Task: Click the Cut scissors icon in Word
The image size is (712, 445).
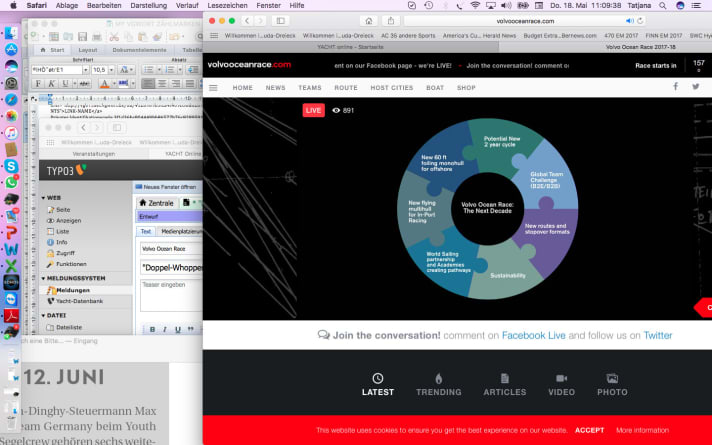Action: pos(114,37)
